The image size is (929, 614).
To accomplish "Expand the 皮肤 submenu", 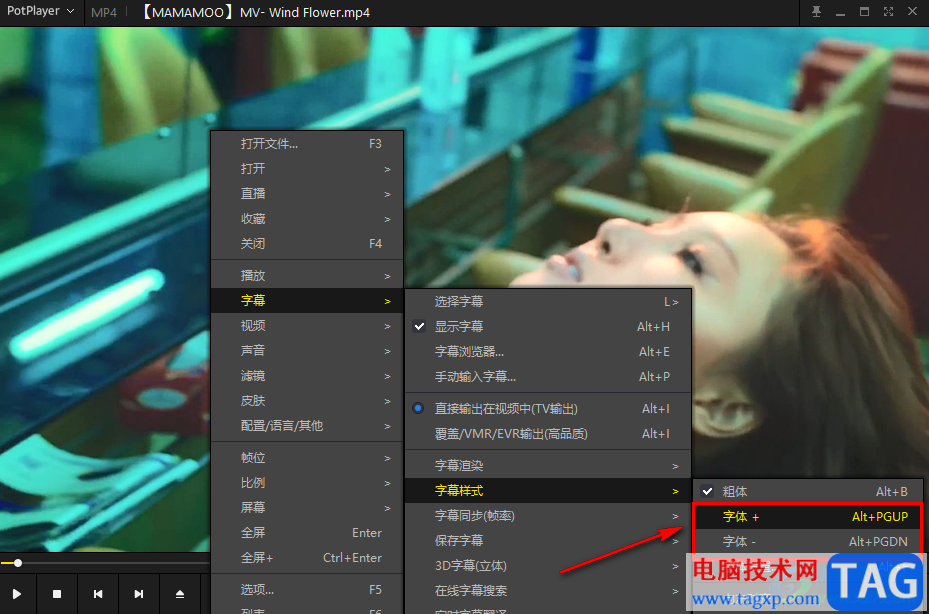I will coord(307,401).
